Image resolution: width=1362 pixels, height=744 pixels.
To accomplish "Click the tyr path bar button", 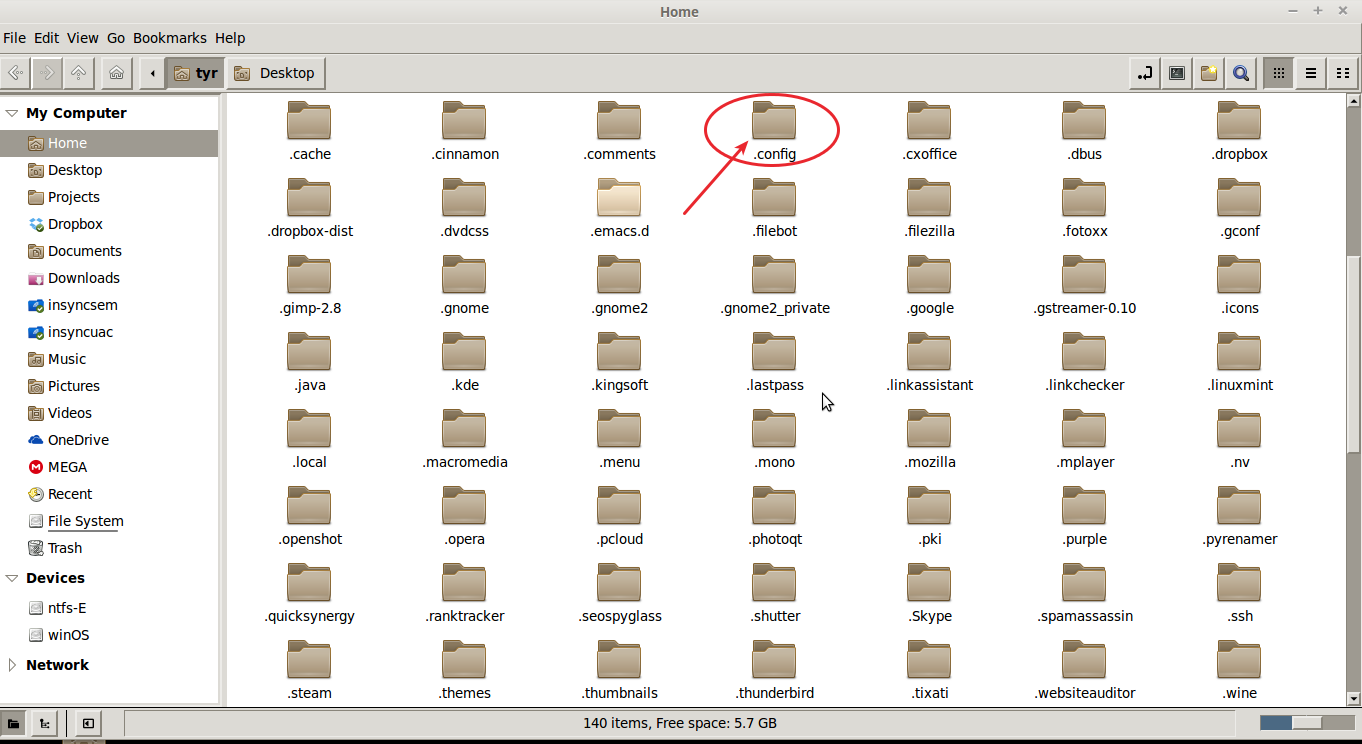I will click(x=195, y=73).
